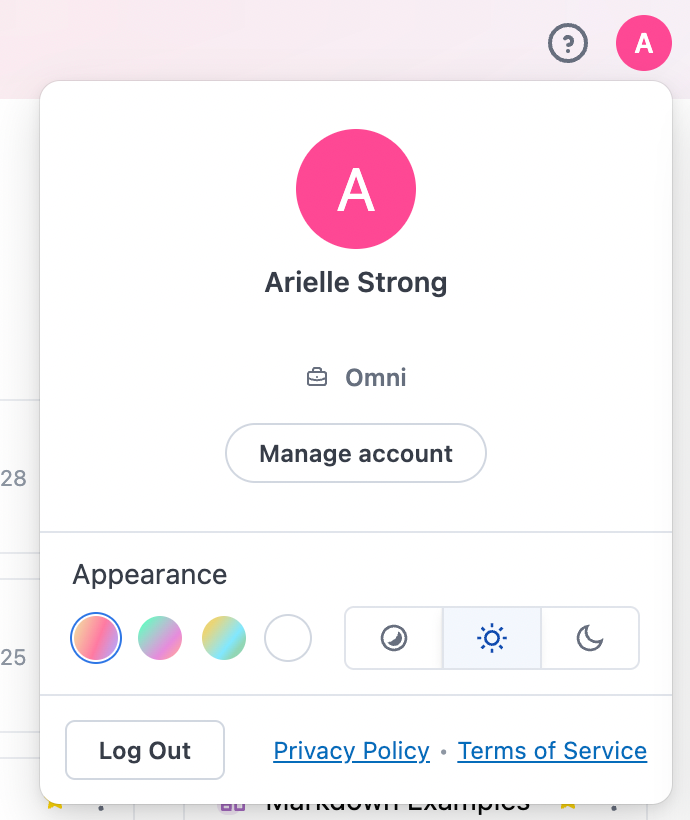
Task: Switch to dark mode with the moon icon
Action: click(589, 638)
